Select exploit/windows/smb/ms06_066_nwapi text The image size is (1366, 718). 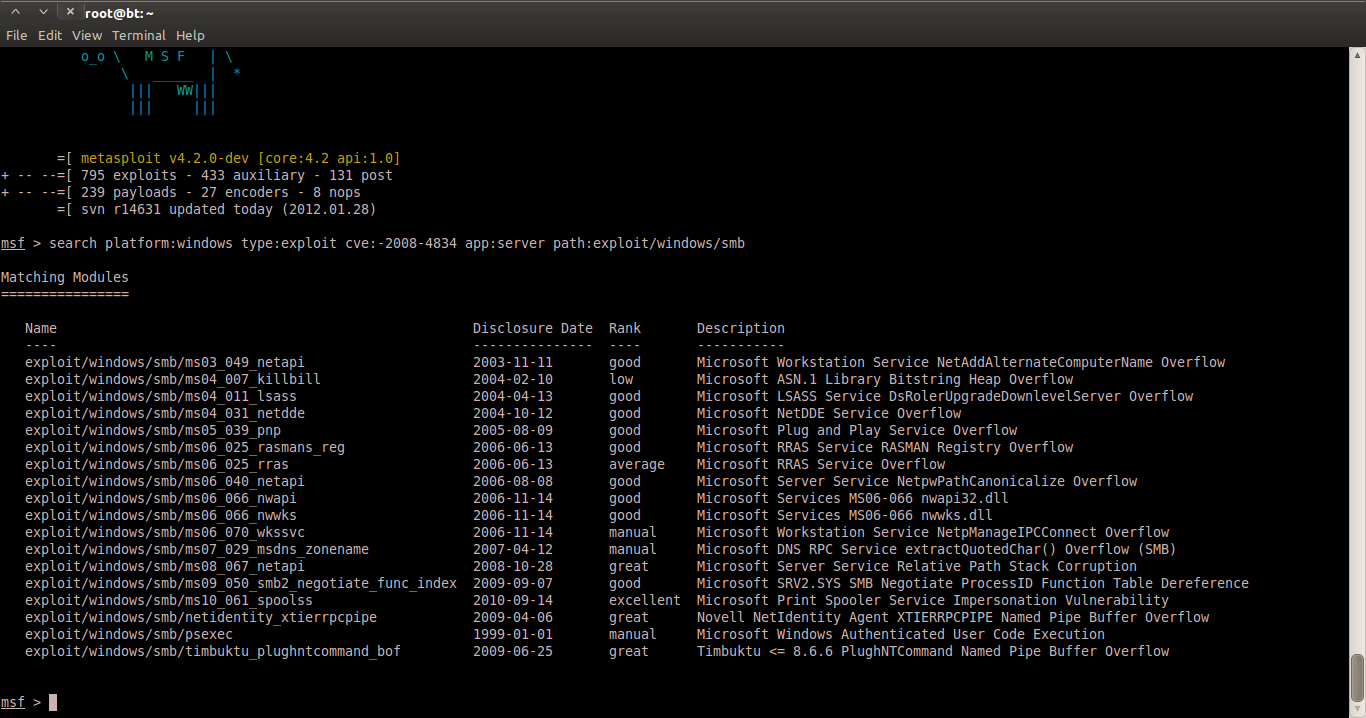point(161,498)
